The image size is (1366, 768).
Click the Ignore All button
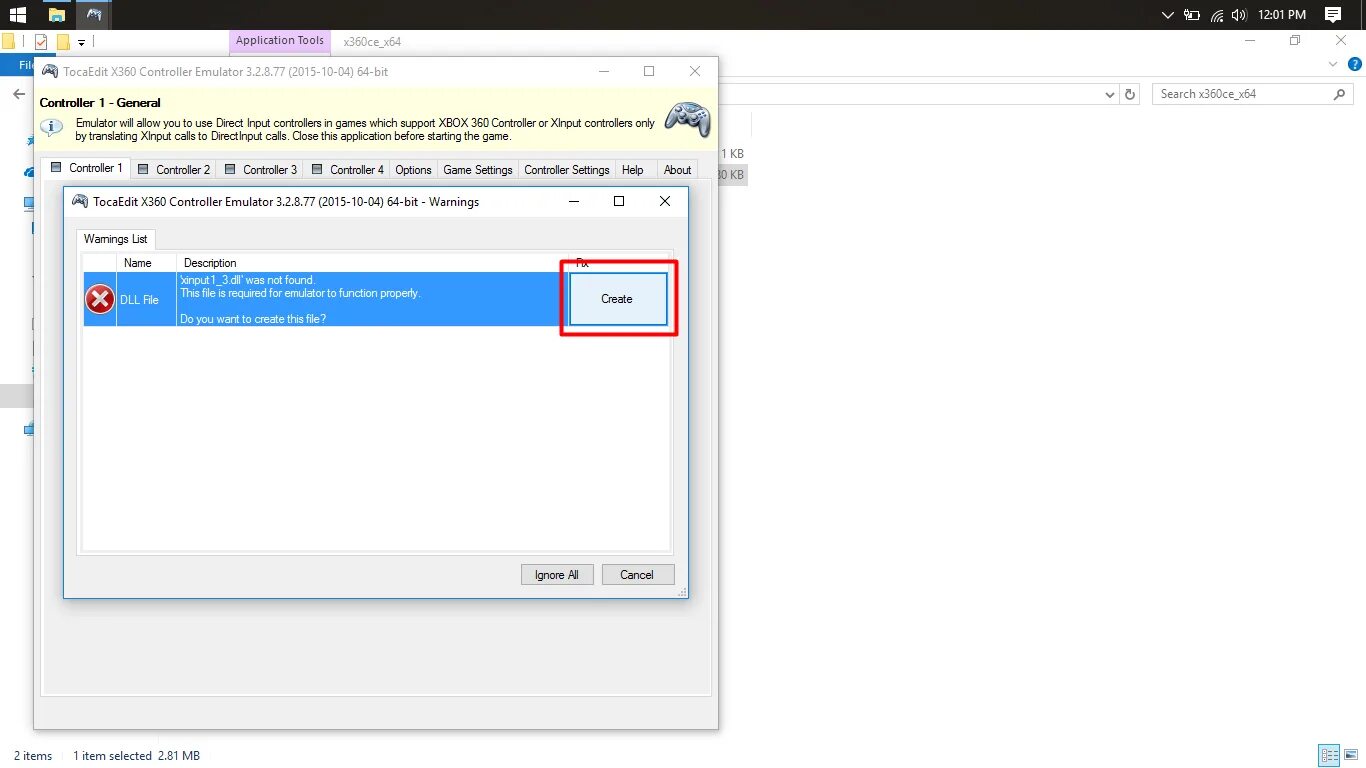click(557, 575)
